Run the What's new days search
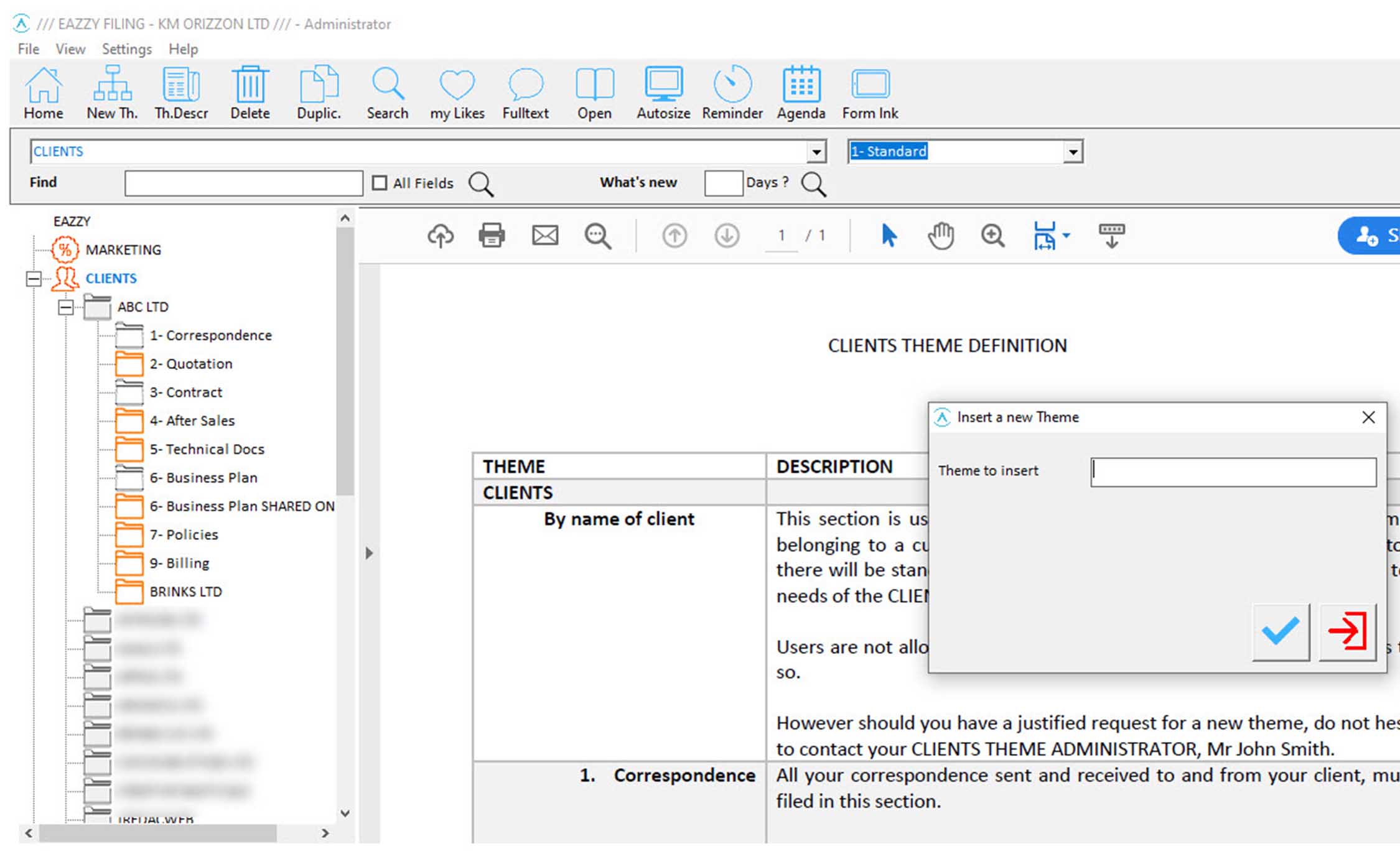Viewport: 1400px width, 854px height. coord(814,184)
